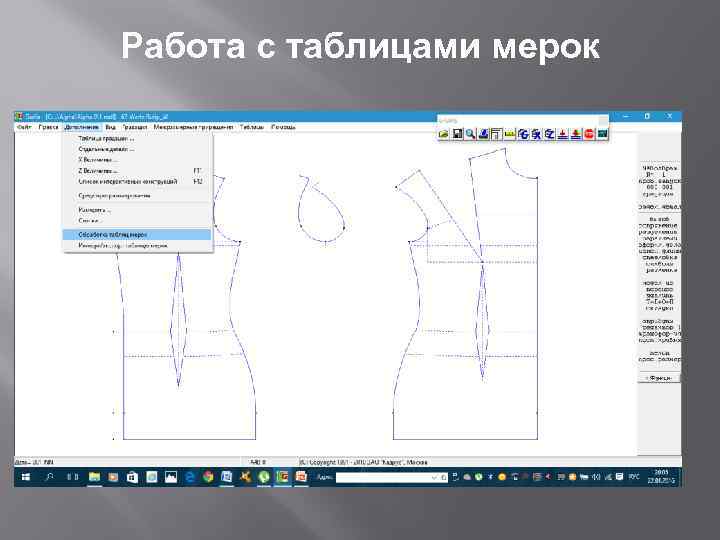
Task: Click the teal monitor icon in toolbar
Action: pos(602,134)
